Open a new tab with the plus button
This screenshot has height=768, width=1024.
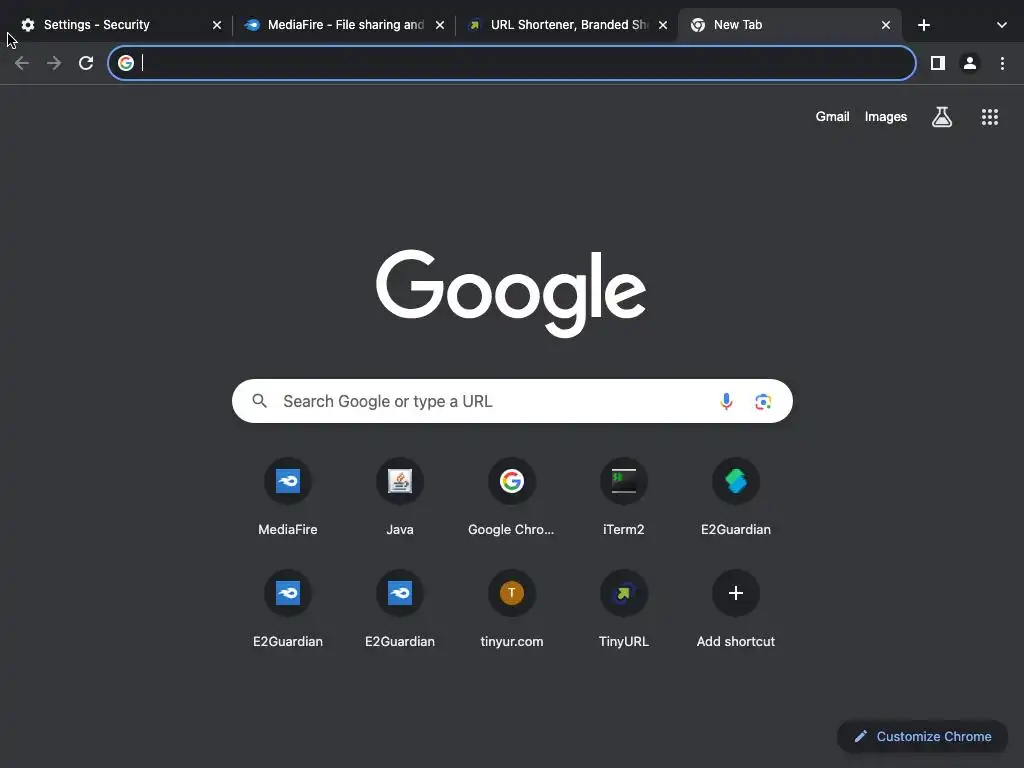pos(923,25)
